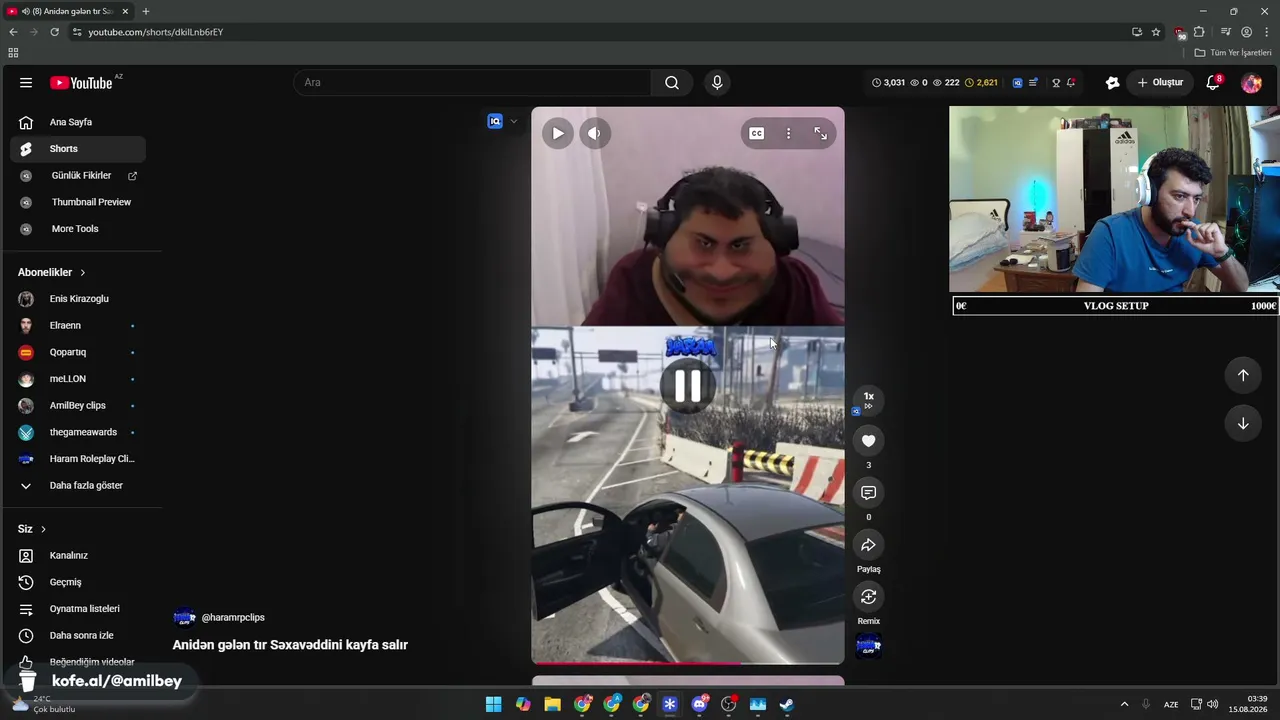Click the Oluştur create button
This screenshot has height=720, width=1280.
[1160, 83]
